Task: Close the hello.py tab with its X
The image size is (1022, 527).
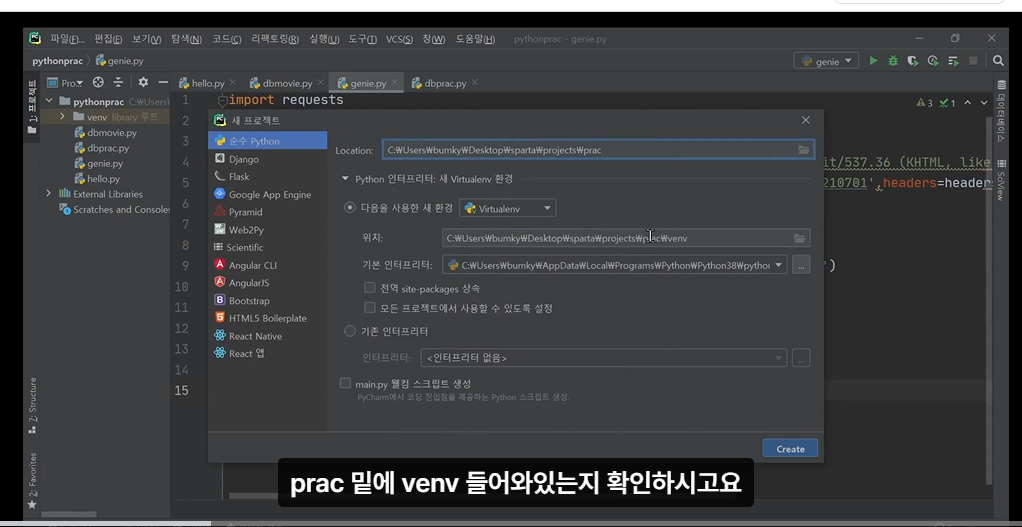Action: (x=233, y=83)
